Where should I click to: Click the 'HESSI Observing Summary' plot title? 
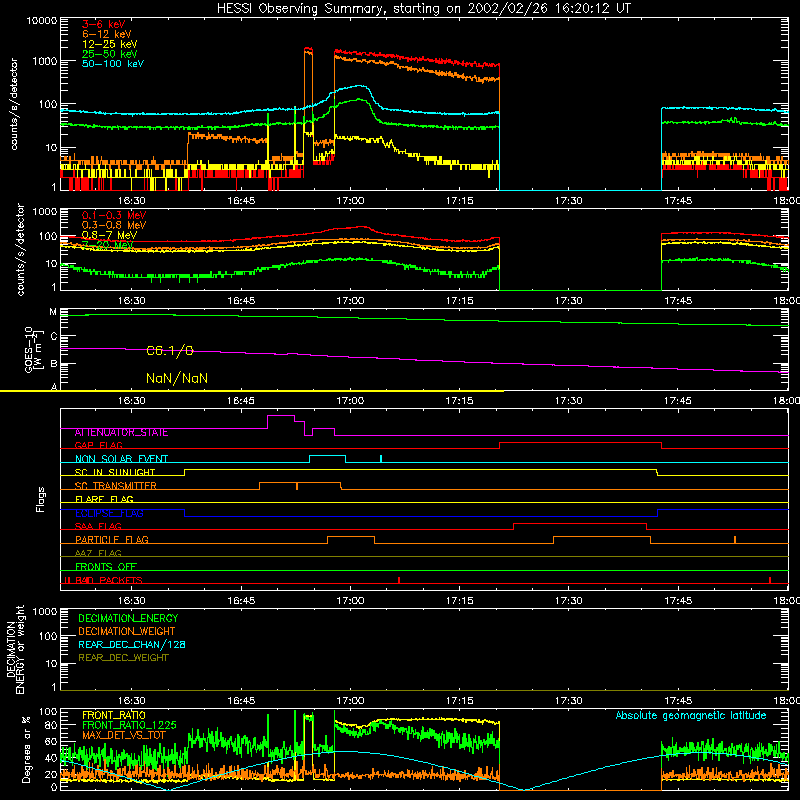coord(423,9)
